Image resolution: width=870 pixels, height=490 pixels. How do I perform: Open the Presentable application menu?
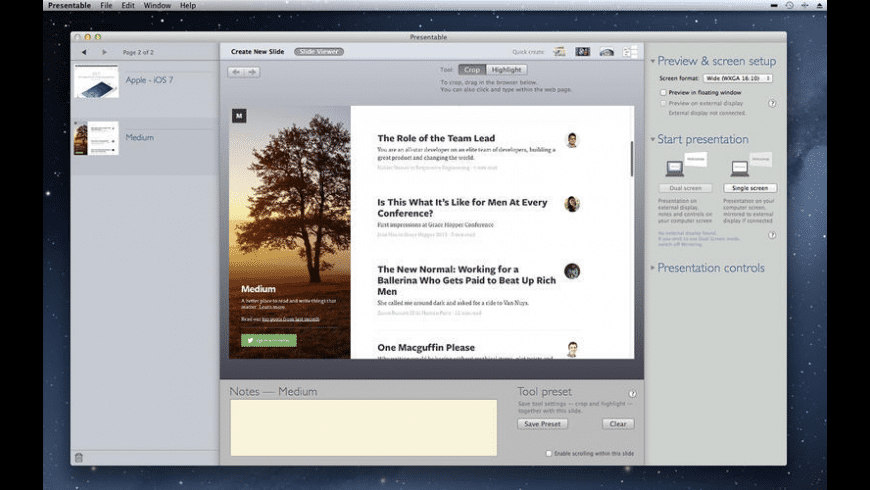(x=69, y=6)
